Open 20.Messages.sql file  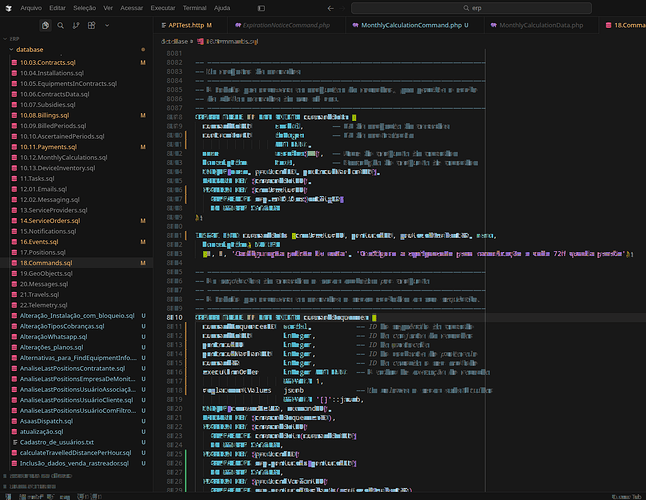pos(44,284)
